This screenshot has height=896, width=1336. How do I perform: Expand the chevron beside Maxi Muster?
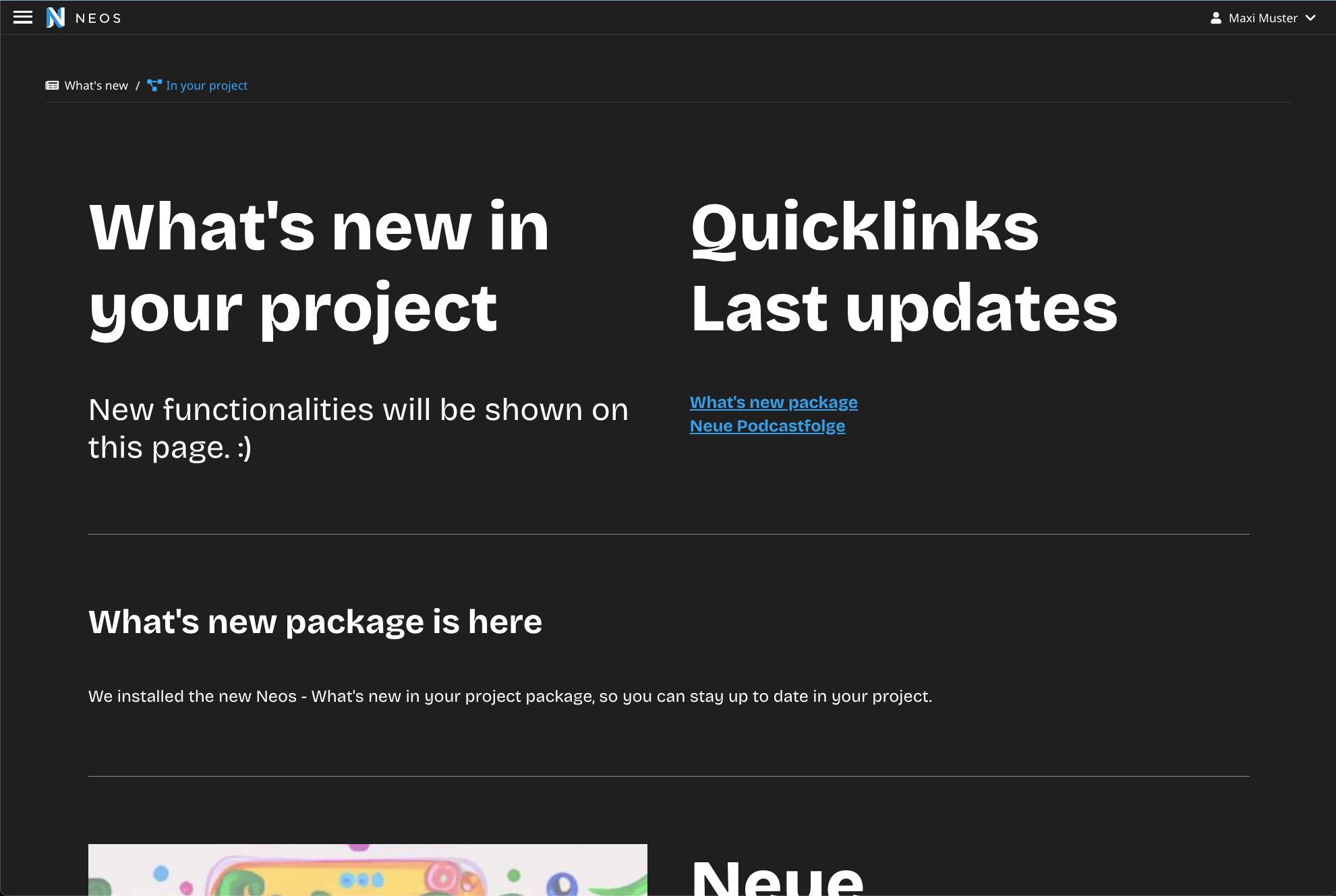(x=1310, y=18)
